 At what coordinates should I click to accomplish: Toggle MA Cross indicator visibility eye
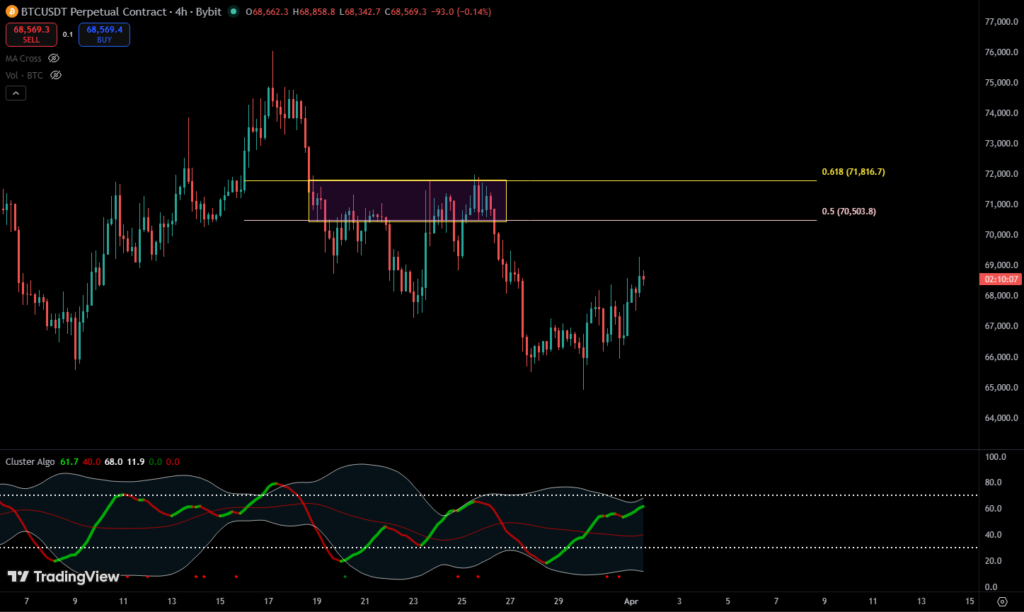point(54,58)
